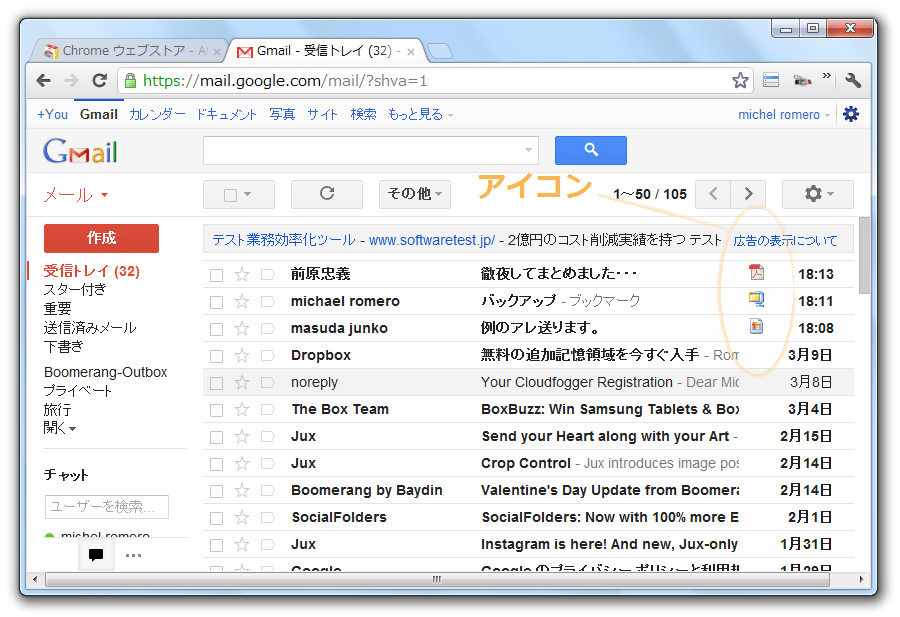
Task: Open the Chrome wrench menu
Action: coord(853,80)
